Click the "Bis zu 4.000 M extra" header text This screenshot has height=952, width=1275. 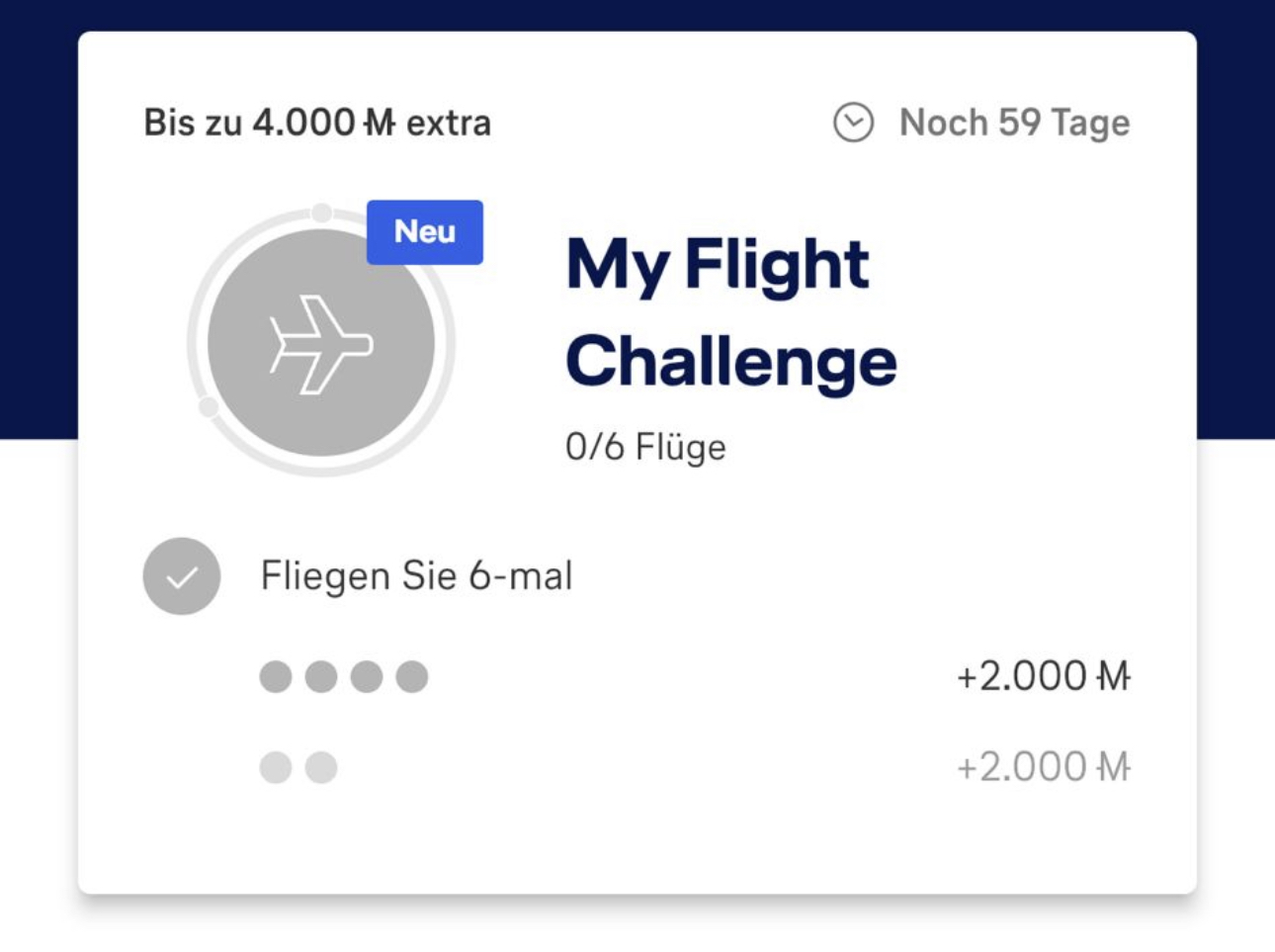click(317, 123)
